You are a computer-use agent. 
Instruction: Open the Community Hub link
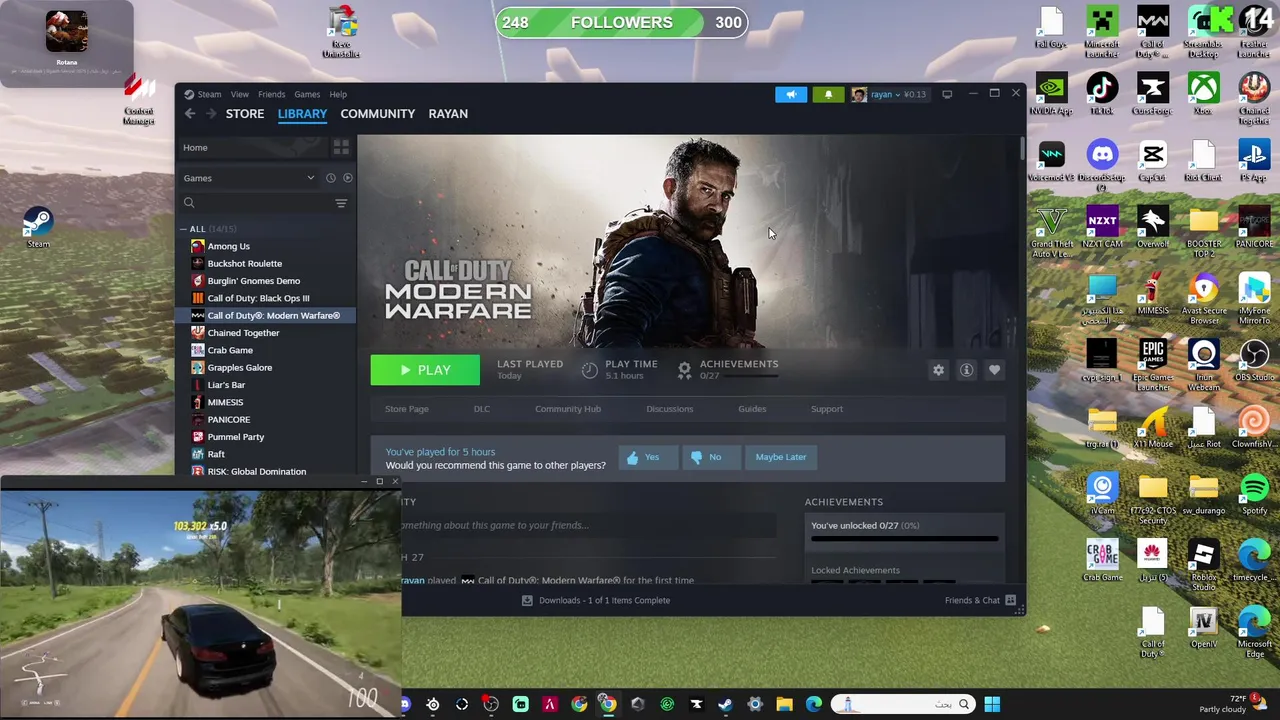tap(568, 409)
